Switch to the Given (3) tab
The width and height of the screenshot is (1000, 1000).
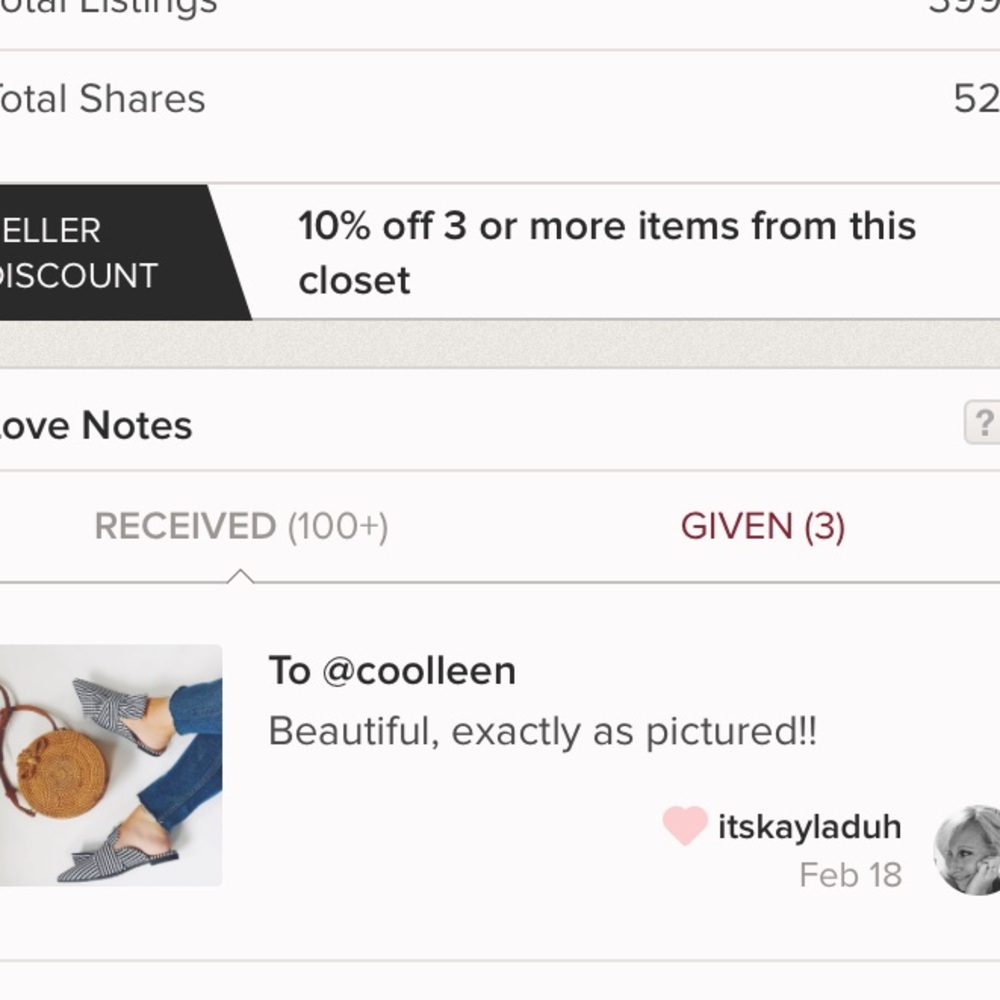click(x=762, y=526)
